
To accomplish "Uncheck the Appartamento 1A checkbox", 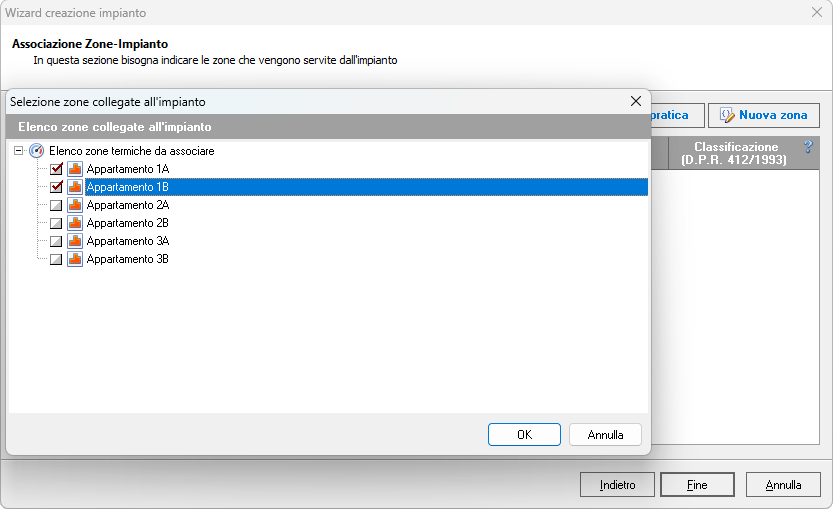I will [56, 169].
